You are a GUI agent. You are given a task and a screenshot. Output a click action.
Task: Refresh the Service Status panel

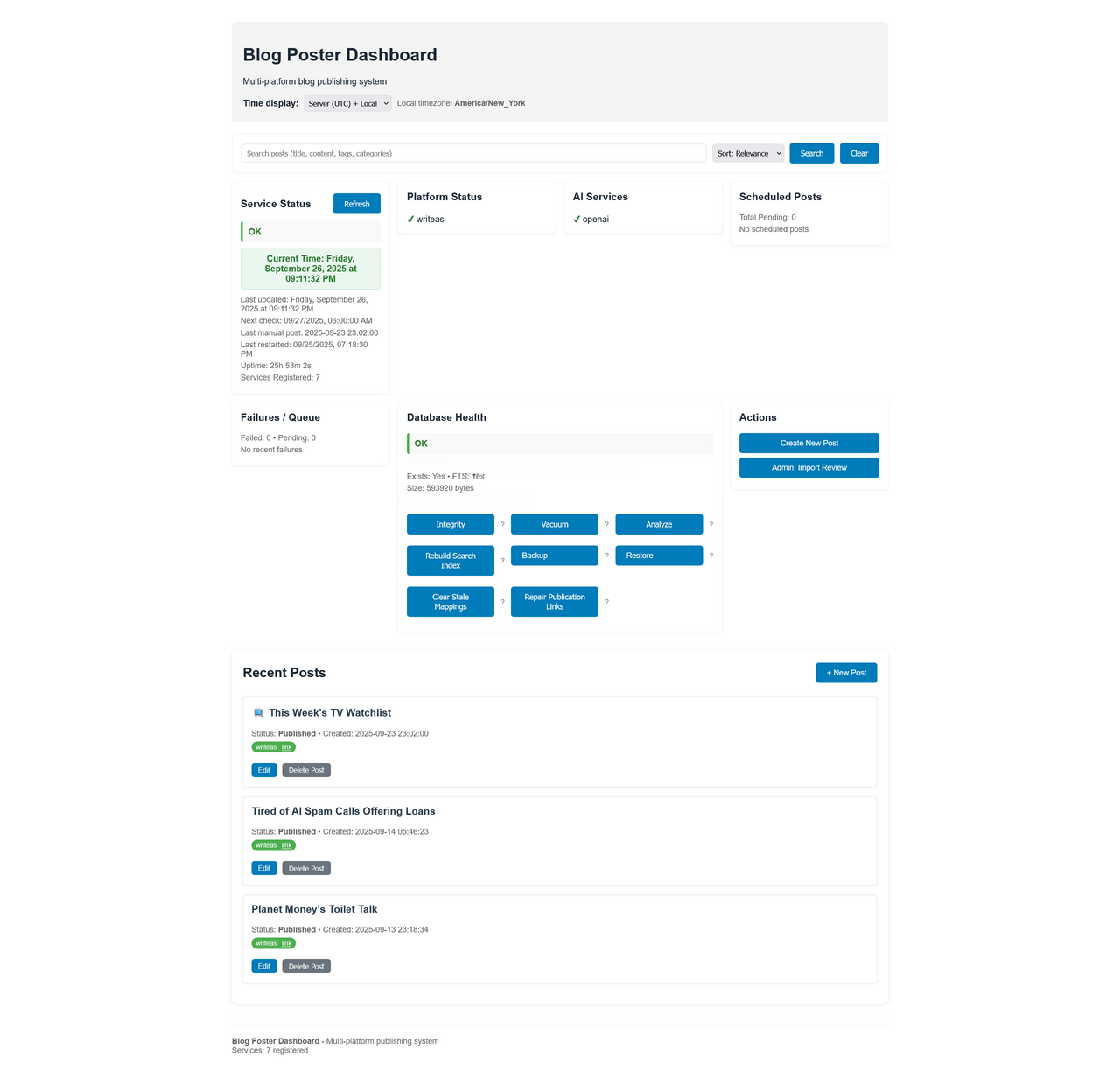coord(356,204)
